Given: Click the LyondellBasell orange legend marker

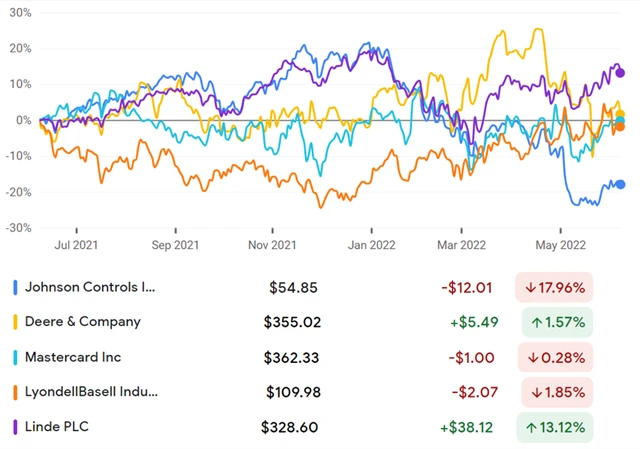Looking at the screenshot, I should pyautogui.click(x=15, y=392).
